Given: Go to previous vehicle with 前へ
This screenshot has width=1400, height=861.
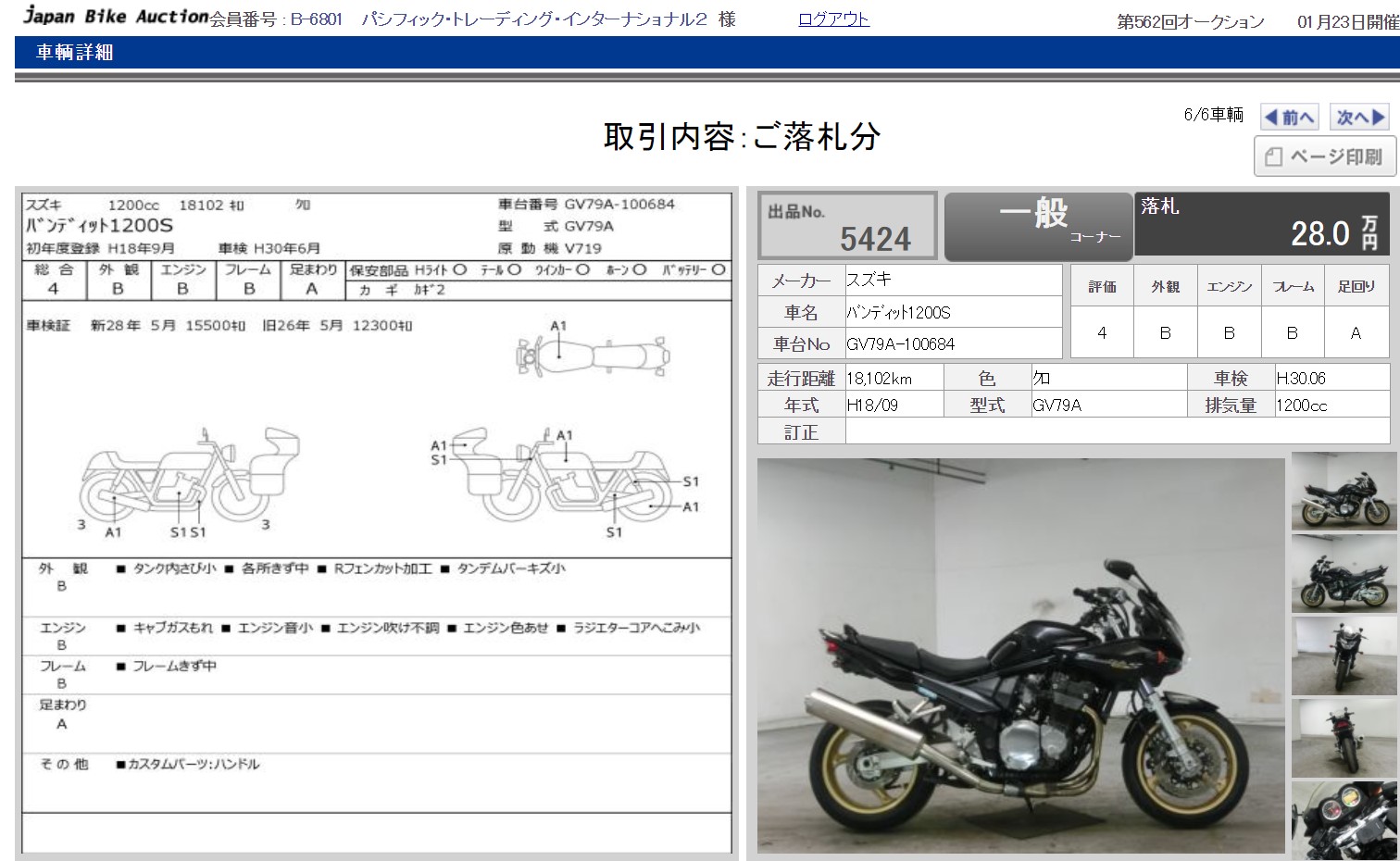Looking at the screenshot, I should point(1290,118).
